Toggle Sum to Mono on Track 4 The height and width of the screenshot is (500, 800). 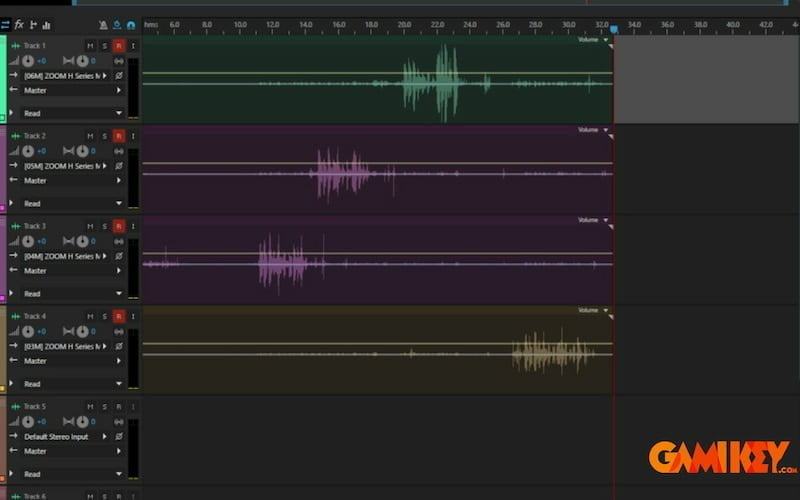[119, 332]
